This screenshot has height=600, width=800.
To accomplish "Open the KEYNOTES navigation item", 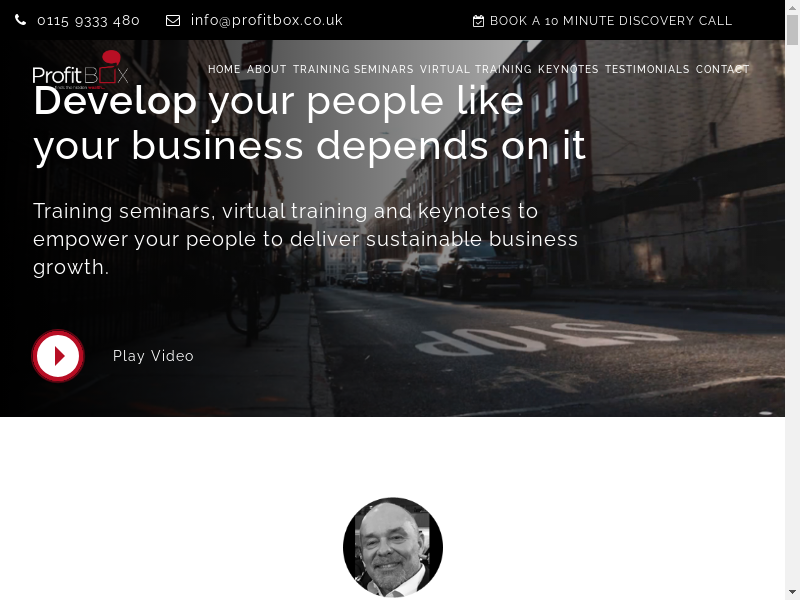I will (568, 69).
